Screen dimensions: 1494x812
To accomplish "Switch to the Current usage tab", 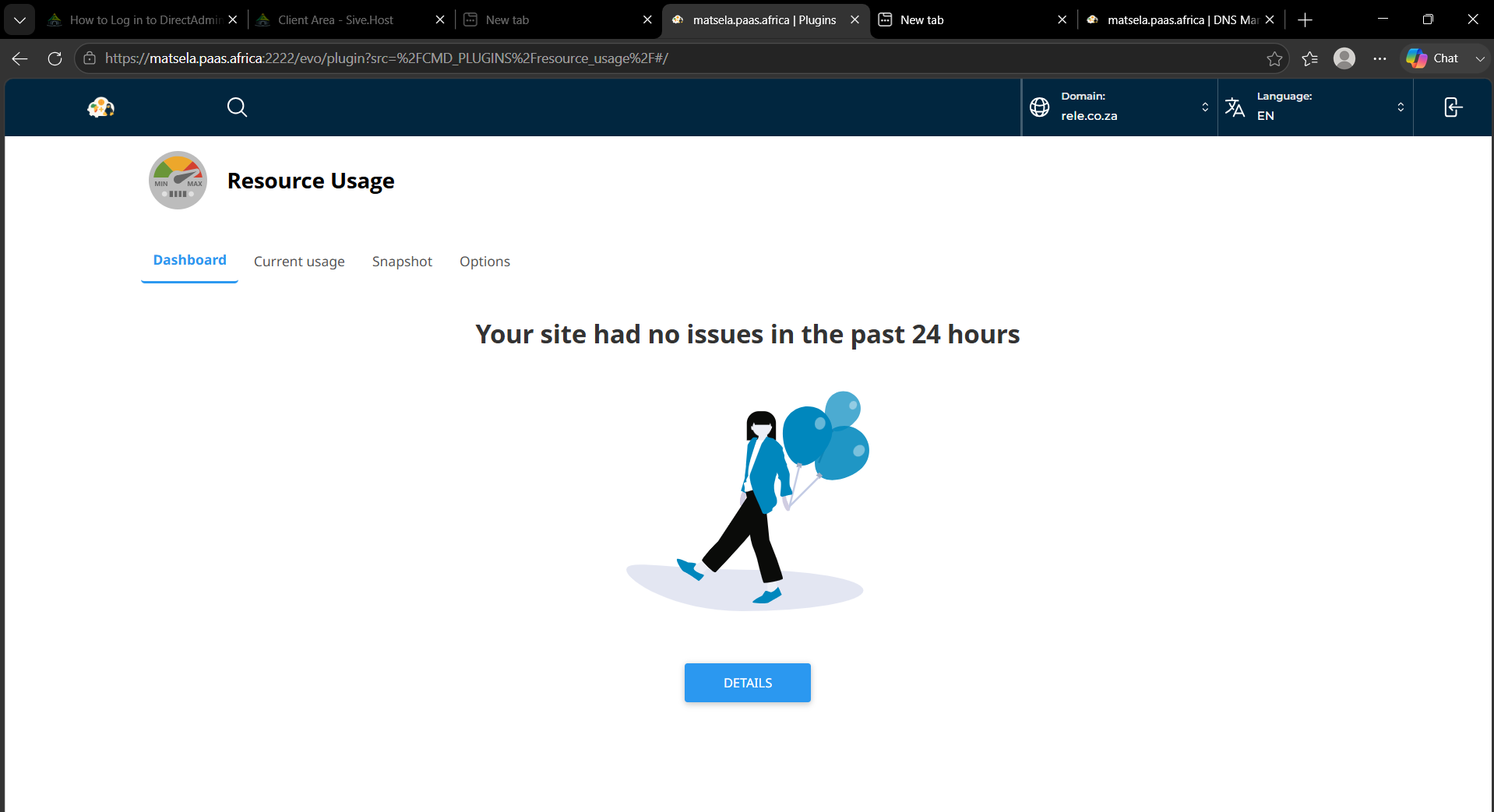I will coord(299,262).
